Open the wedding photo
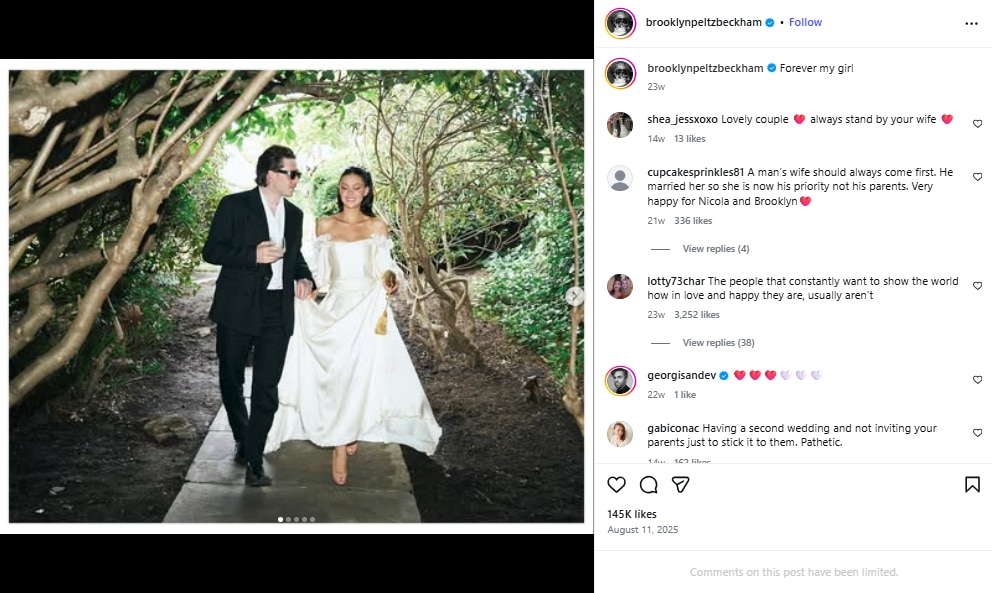992x593 pixels. (296, 296)
